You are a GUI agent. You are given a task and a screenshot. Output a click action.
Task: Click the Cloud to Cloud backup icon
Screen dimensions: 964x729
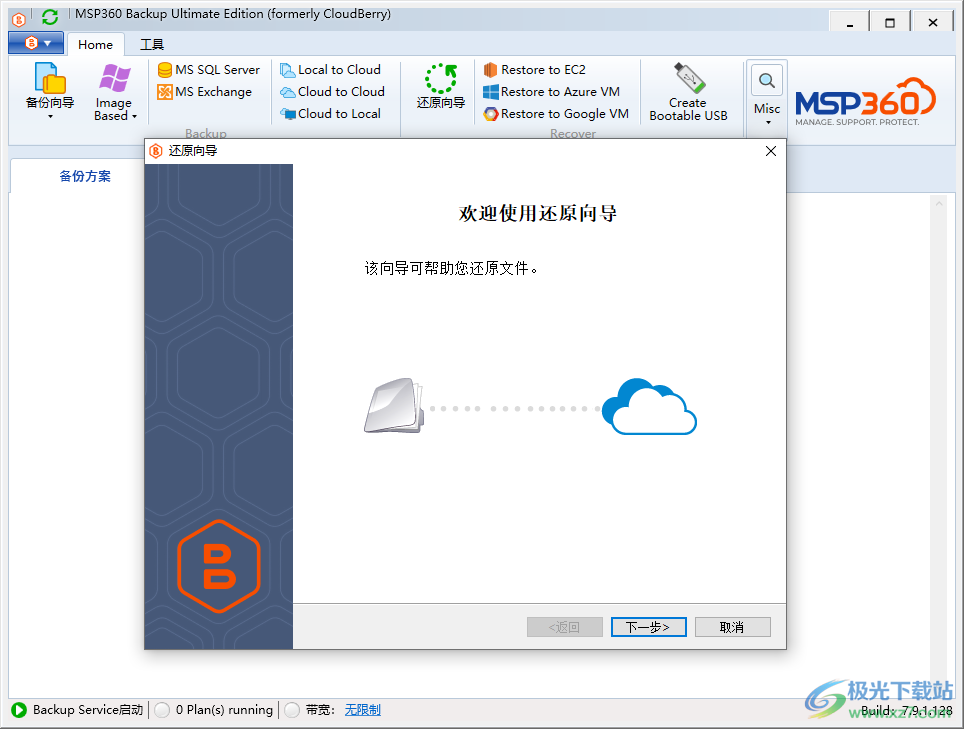[x=334, y=91]
